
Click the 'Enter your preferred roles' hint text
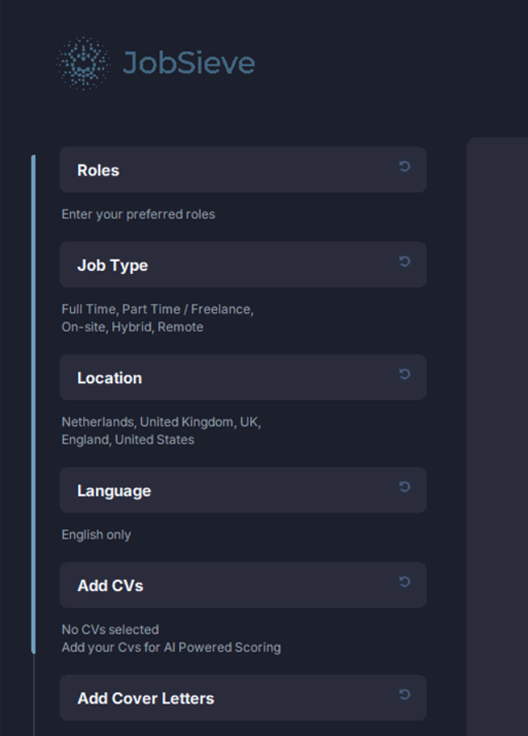138,215
